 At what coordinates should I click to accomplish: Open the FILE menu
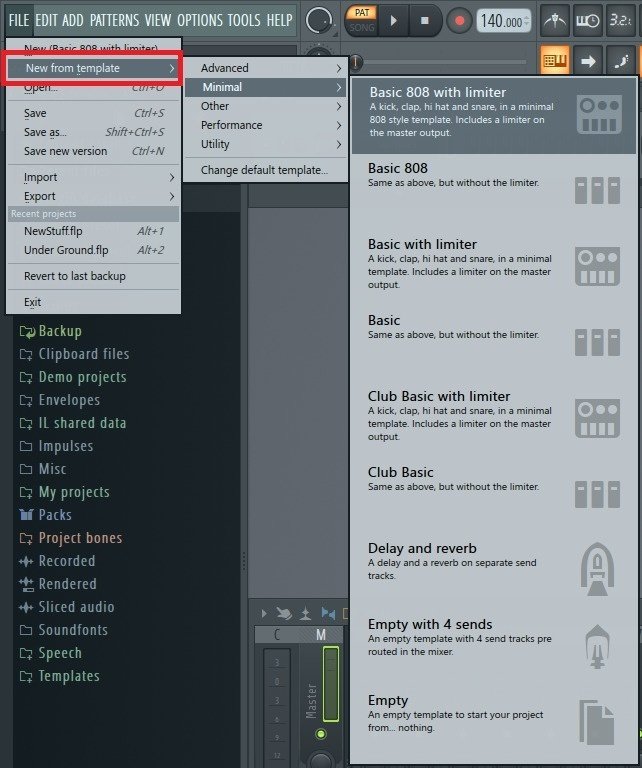(19, 20)
